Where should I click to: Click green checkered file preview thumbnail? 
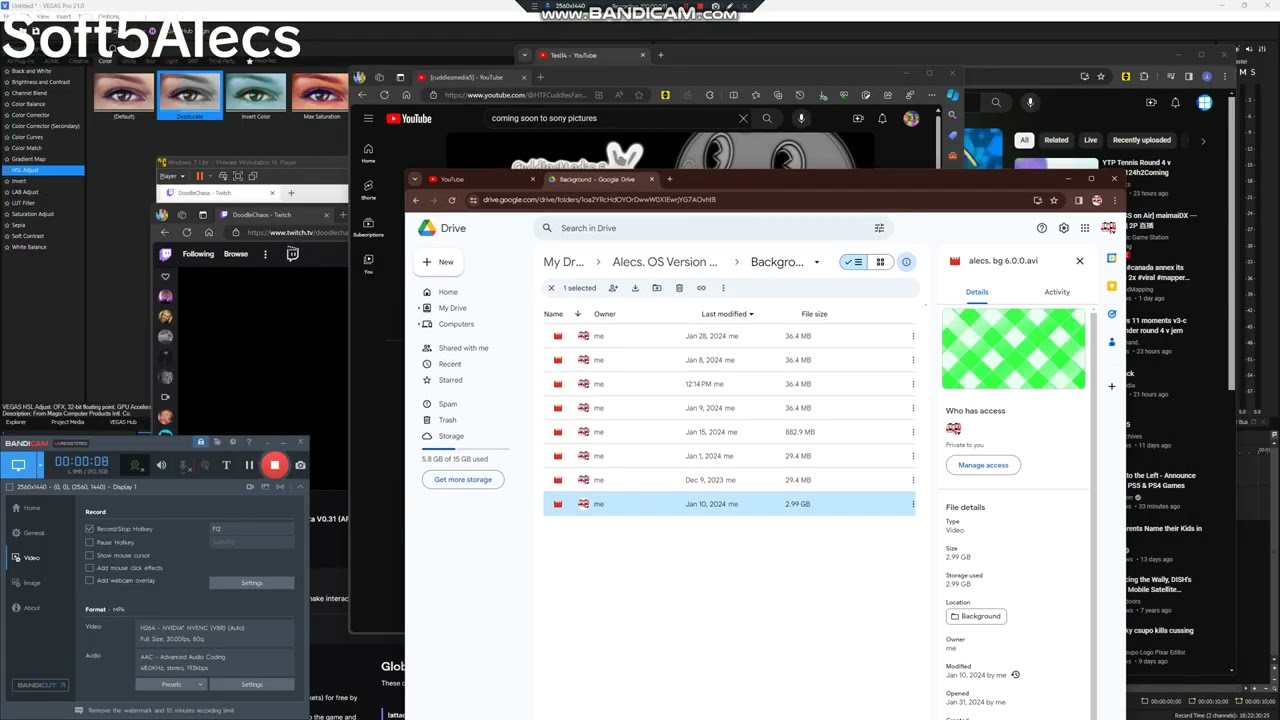pyautogui.click(x=1013, y=348)
